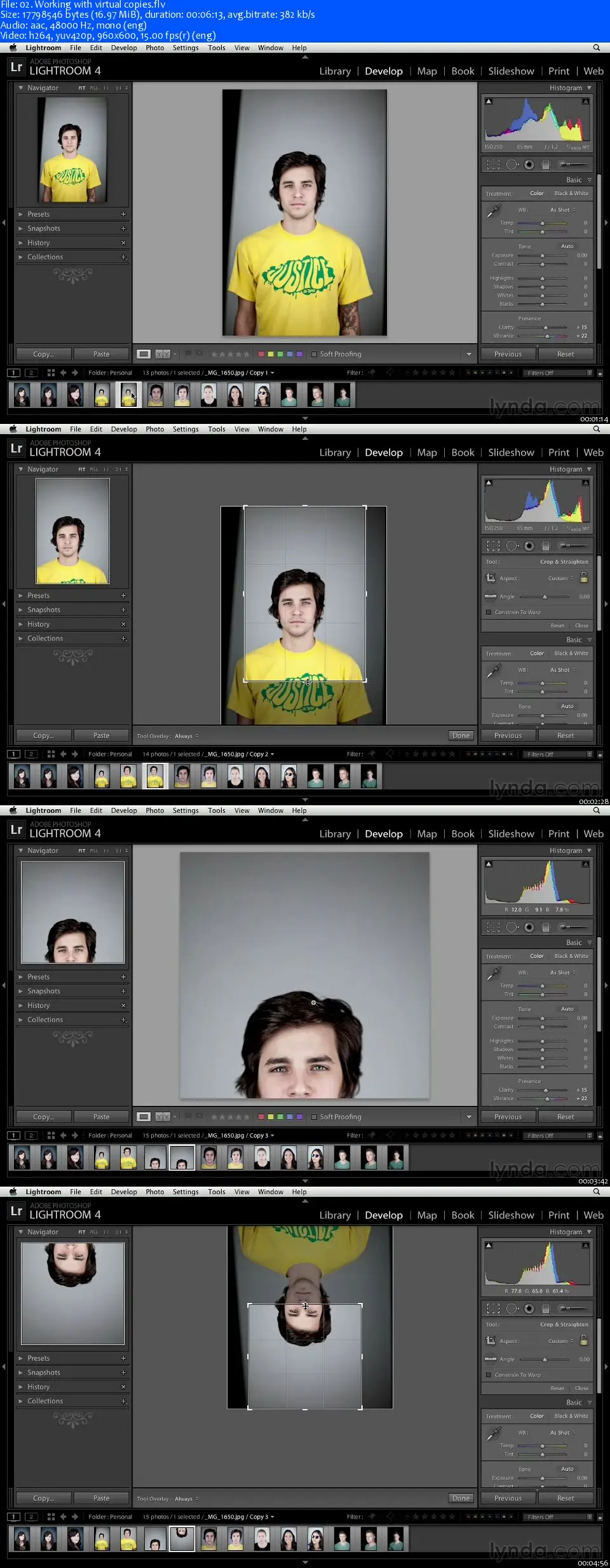The width and height of the screenshot is (610, 1568).
Task: Click 'Copy...' button in the 00:01:14 frame
Action: 43,354
